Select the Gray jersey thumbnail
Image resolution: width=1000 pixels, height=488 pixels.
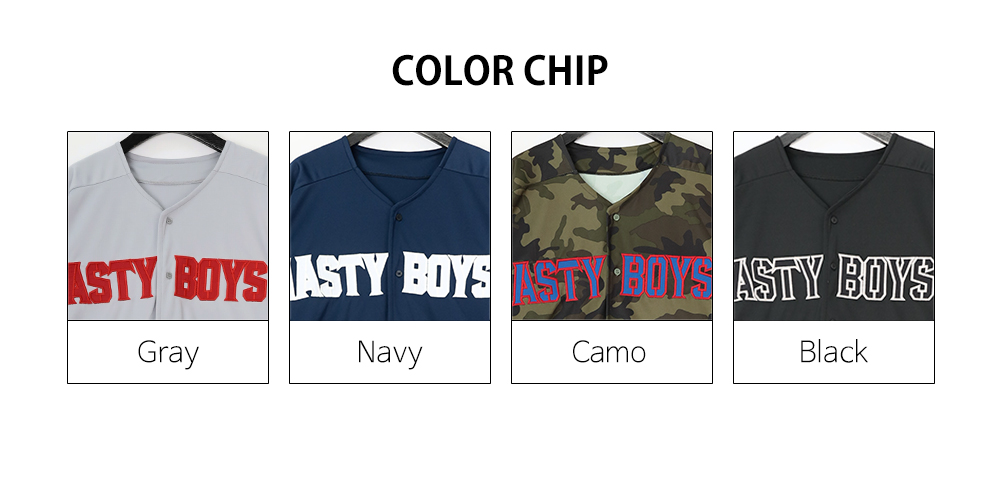[168, 226]
